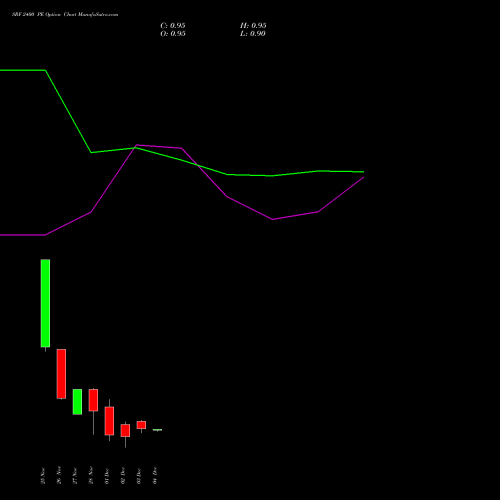Image resolution: width=500 pixels, height=500 pixels.
Task: Click the '02 Dec' date axis label
Action: [123, 476]
